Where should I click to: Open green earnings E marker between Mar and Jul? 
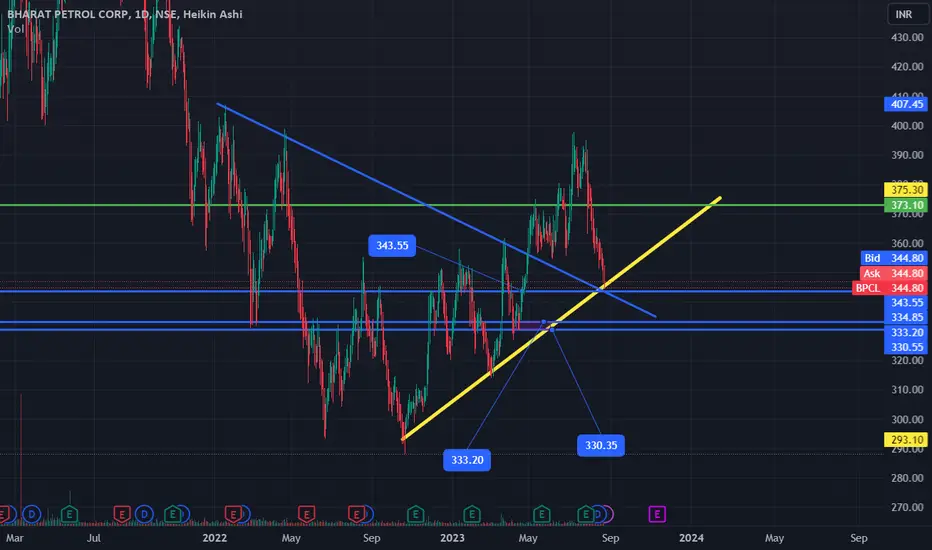click(x=70, y=514)
